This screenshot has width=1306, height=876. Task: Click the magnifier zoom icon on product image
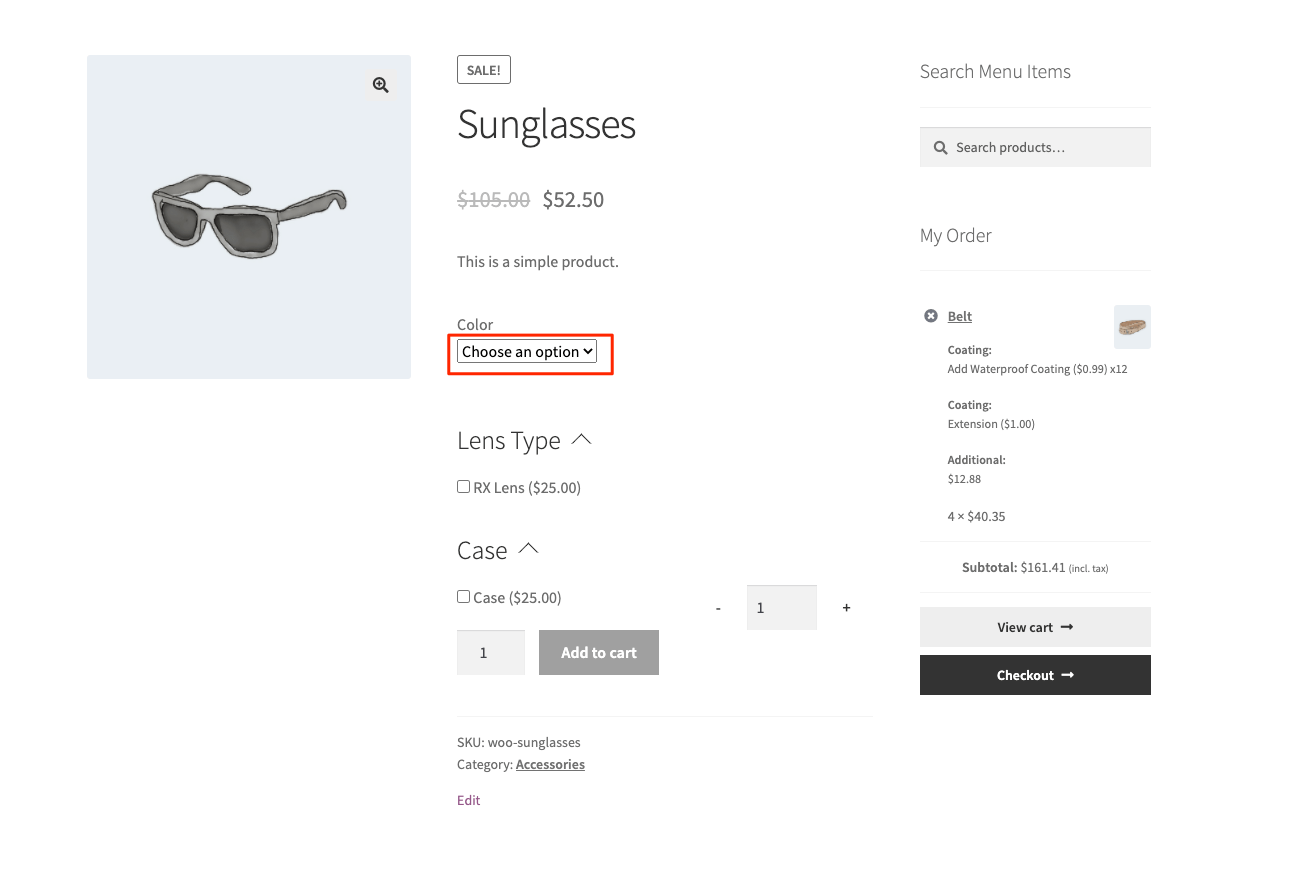coord(380,85)
